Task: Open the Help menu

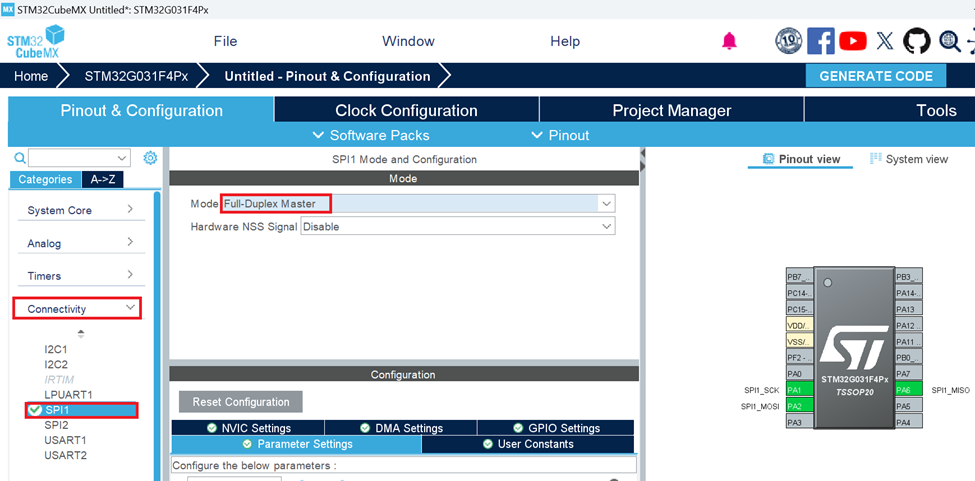Action: pos(565,41)
